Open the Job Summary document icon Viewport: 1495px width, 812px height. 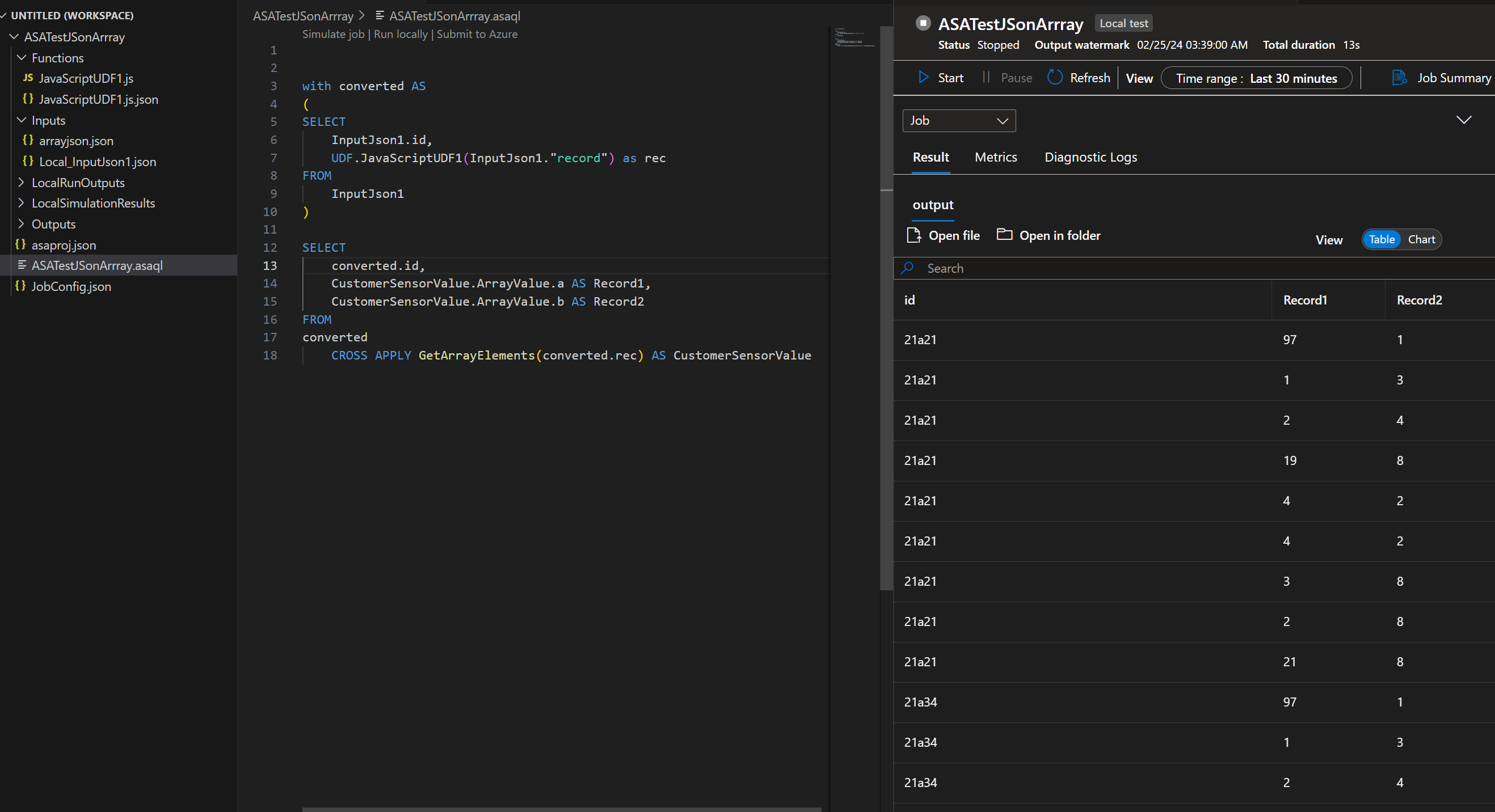(x=1399, y=77)
